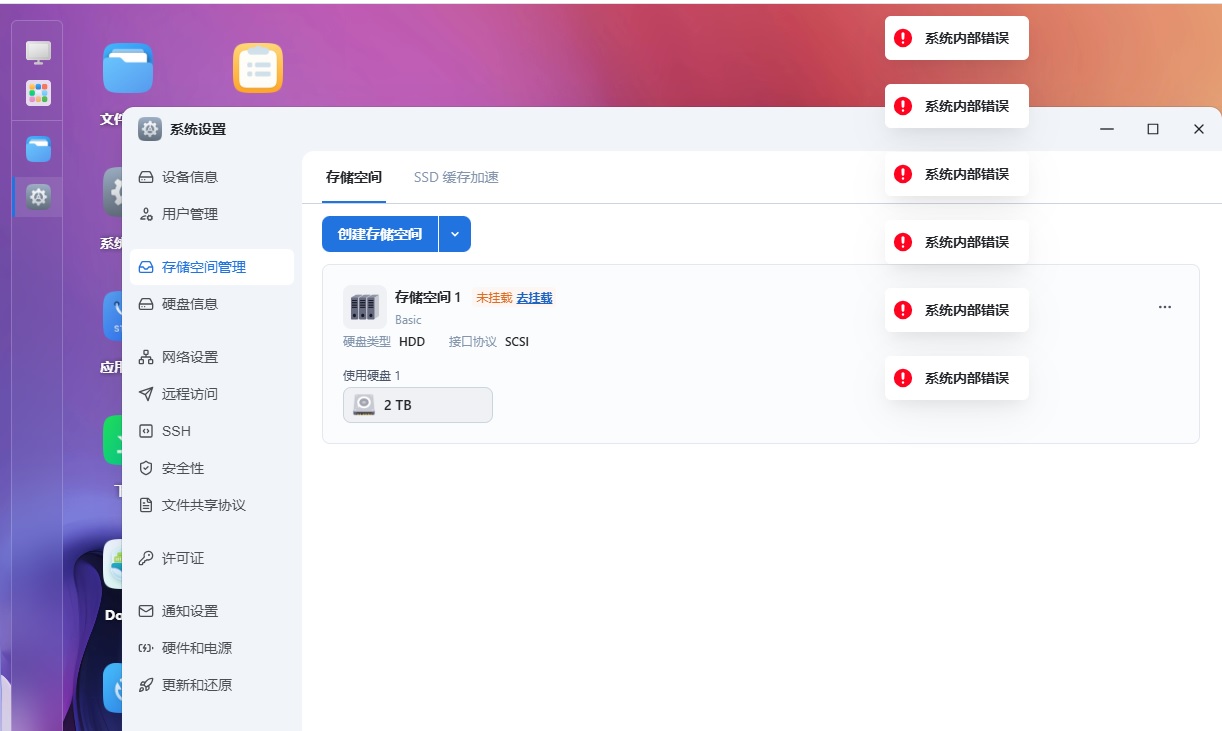This screenshot has width=1222, height=731.
Task: Click the 安全性 shield icon
Action: [x=146, y=468]
